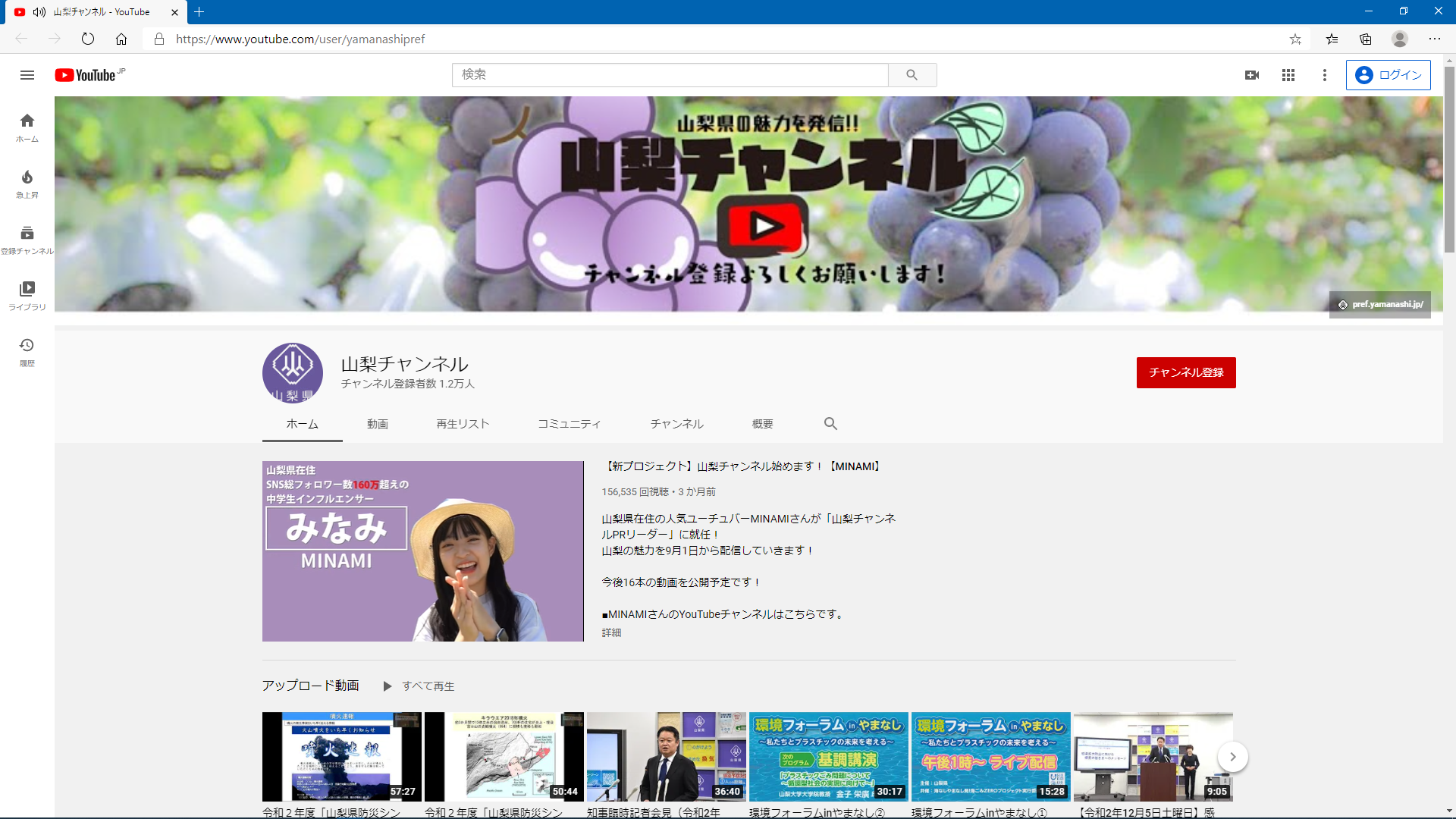Click the 山梨チャンネル channel name
Screen dimensions: 1456x819
405,364
